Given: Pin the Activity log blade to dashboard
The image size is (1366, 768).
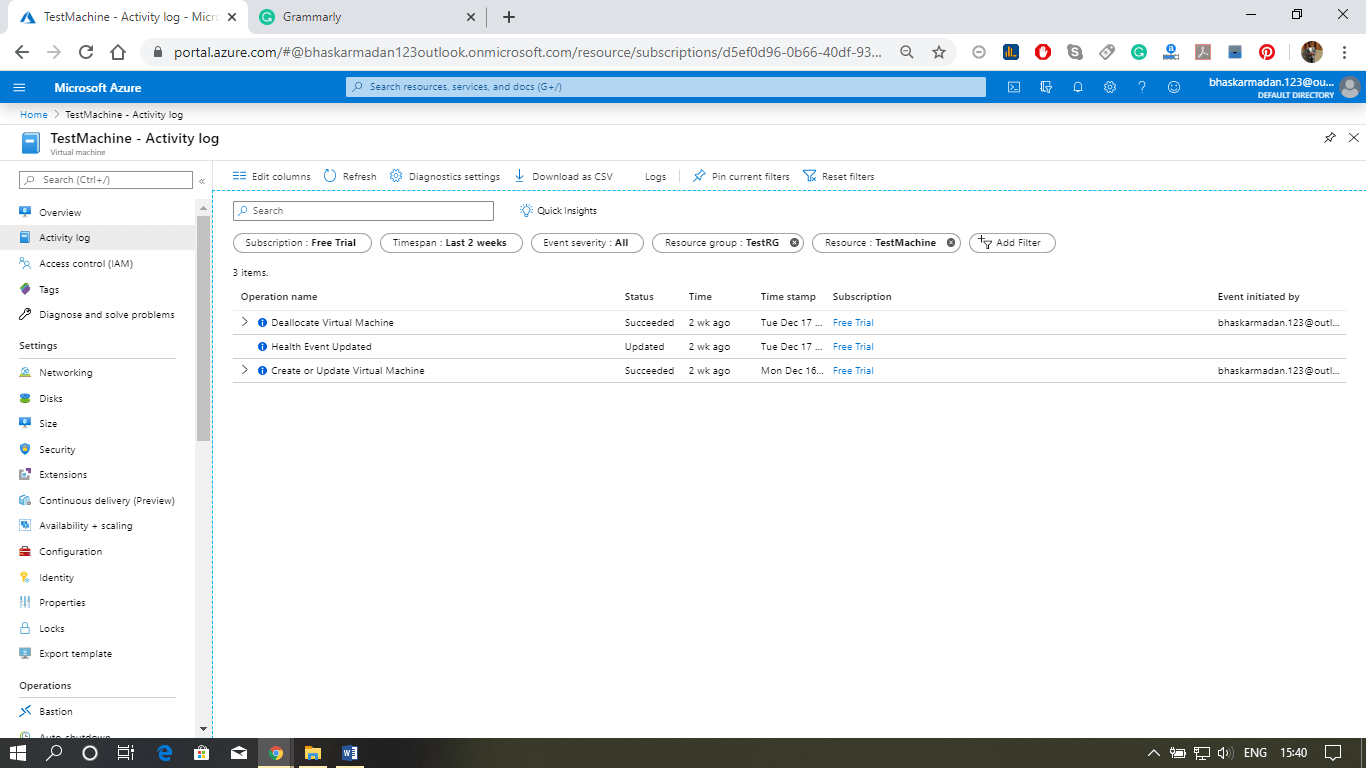Looking at the screenshot, I should pos(1330,138).
